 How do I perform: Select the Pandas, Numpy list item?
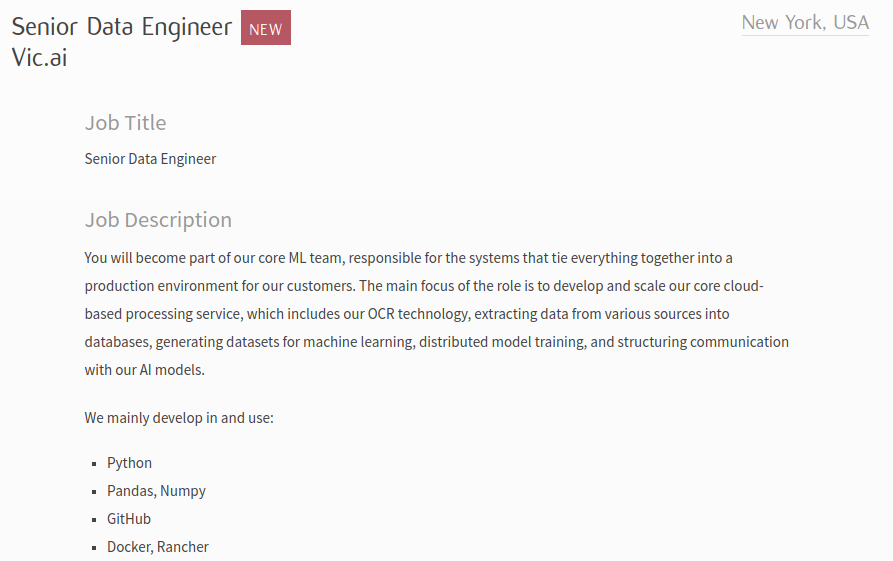pyautogui.click(x=156, y=491)
